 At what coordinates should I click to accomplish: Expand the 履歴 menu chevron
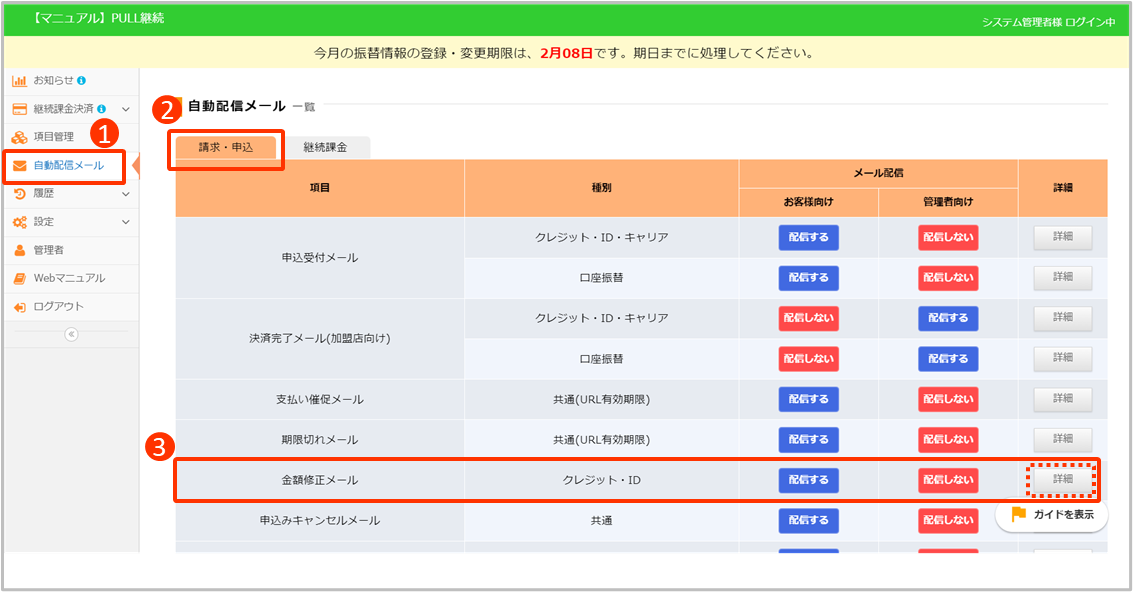coord(126,194)
